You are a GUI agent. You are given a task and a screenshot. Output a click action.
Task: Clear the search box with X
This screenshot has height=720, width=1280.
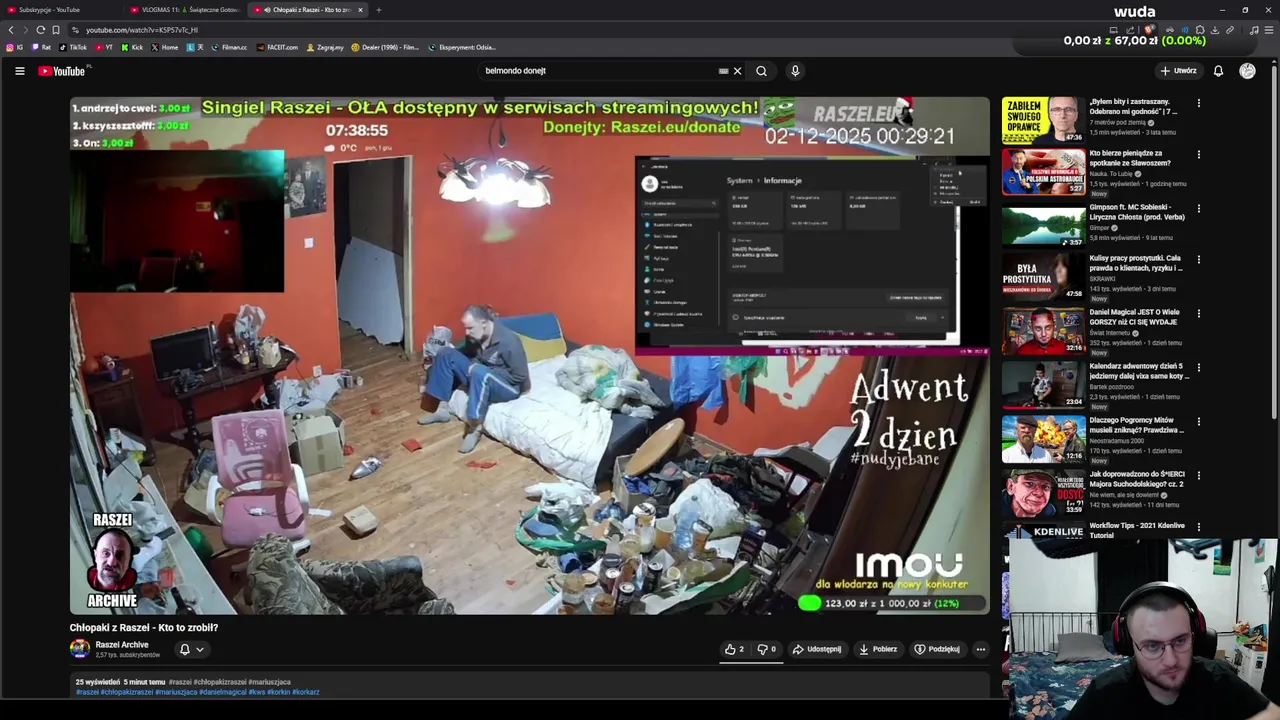click(737, 71)
